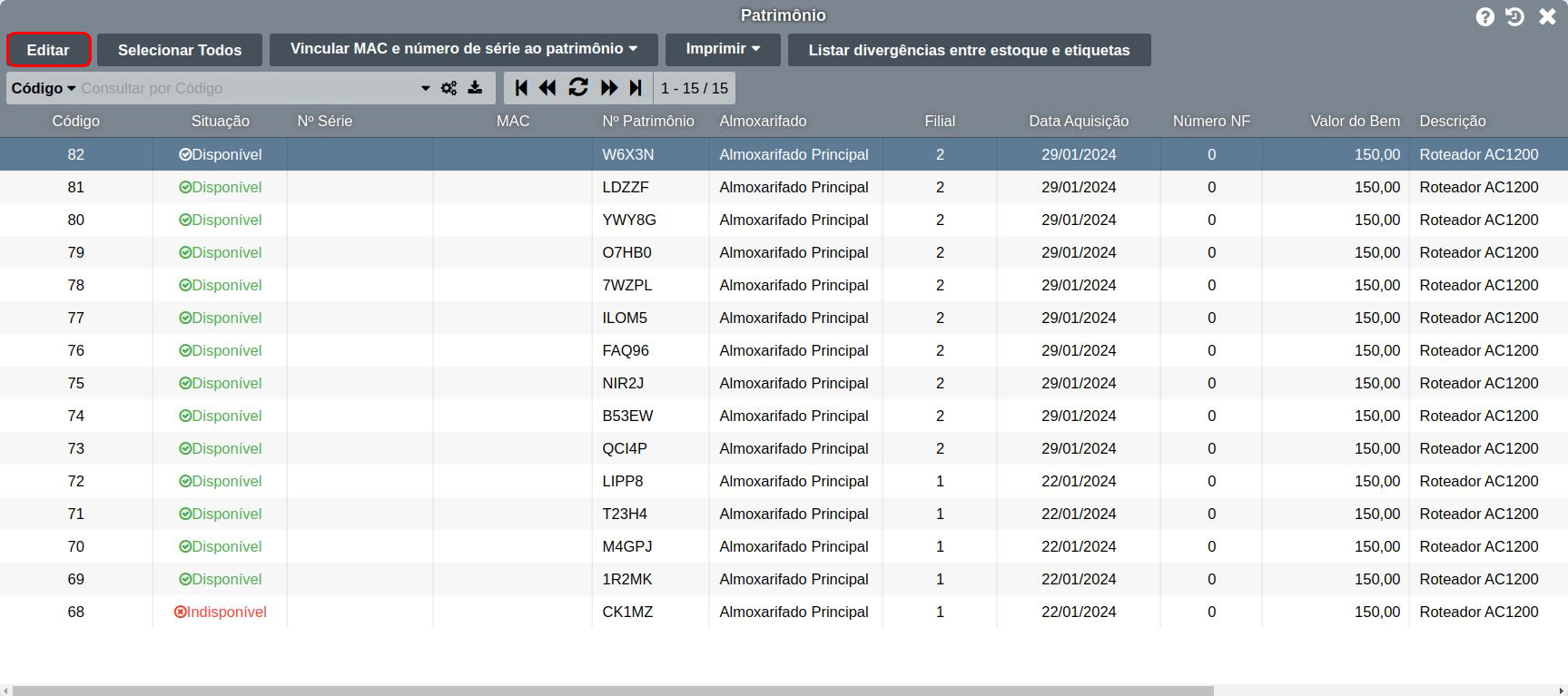The height and width of the screenshot is (696, 1568).
Task: Select row with patrimônio W6X3N
Action: click(x=784, y=154)
